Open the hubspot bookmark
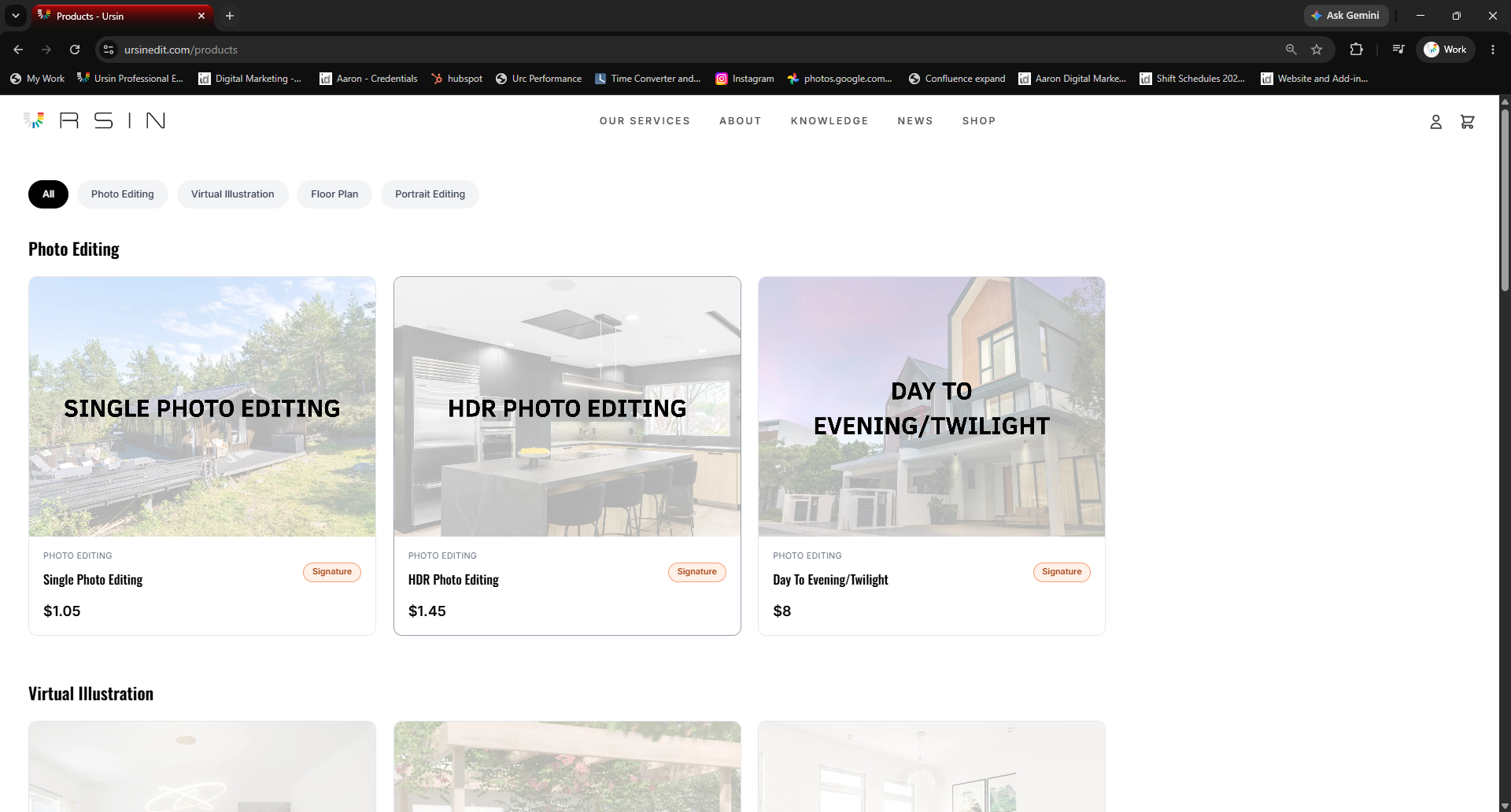1511x812 pixels. [x=456, y=79]
